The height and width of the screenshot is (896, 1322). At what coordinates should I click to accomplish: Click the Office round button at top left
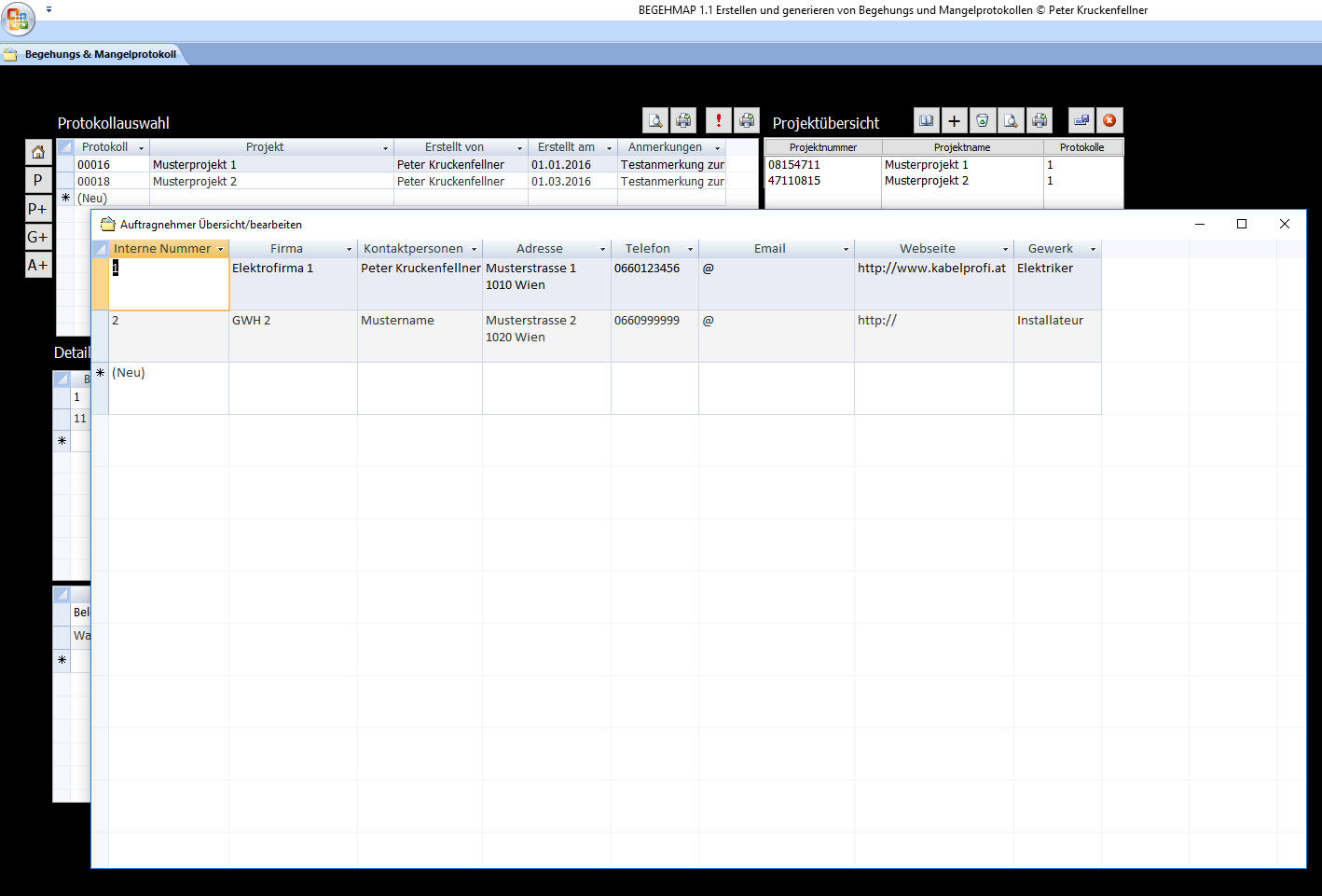tap(18, 18)
